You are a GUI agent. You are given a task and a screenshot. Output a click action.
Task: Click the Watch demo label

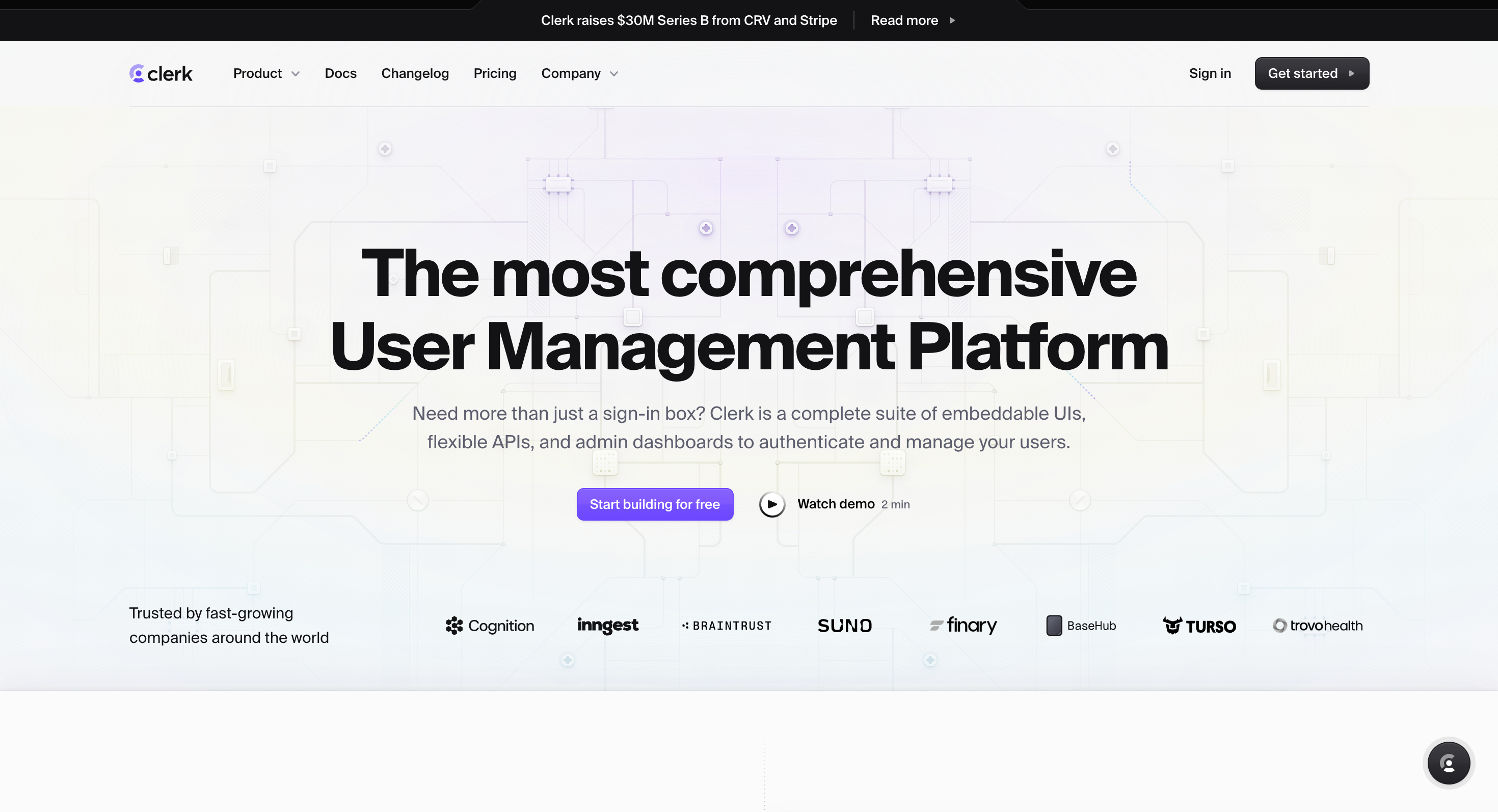tap(836, 504)
